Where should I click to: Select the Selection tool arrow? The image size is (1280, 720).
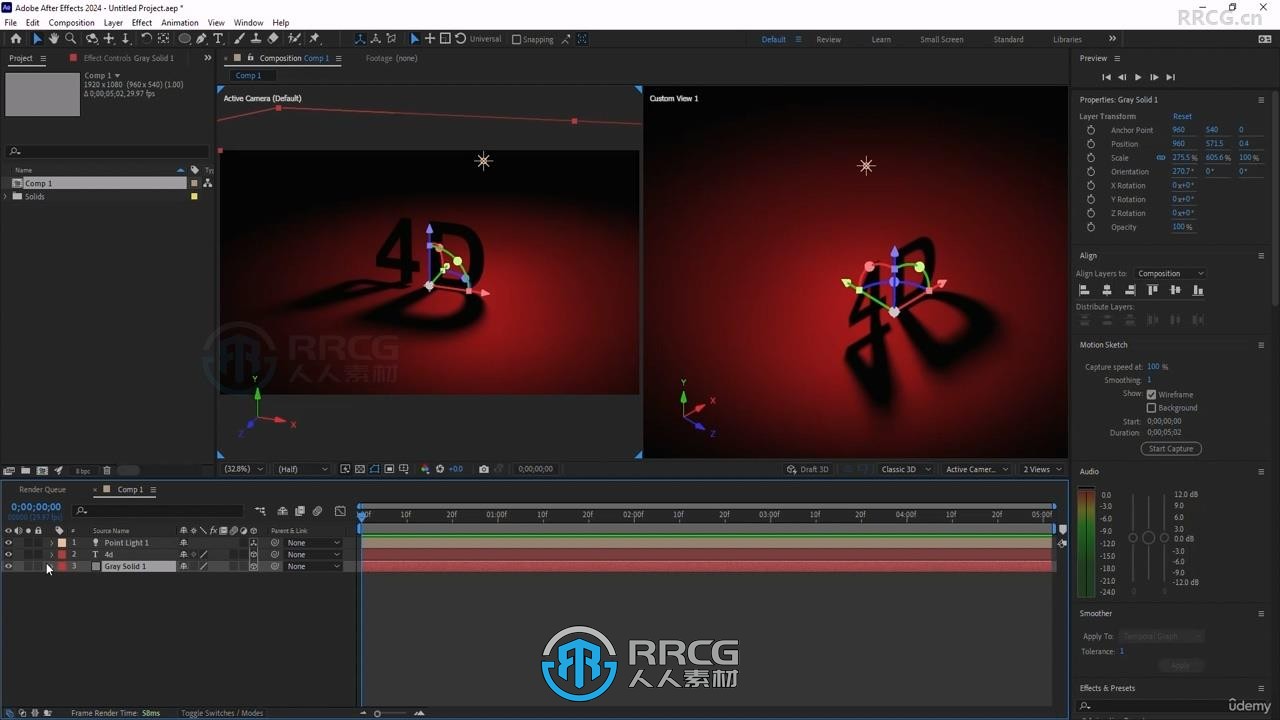[x=37, y=39]
